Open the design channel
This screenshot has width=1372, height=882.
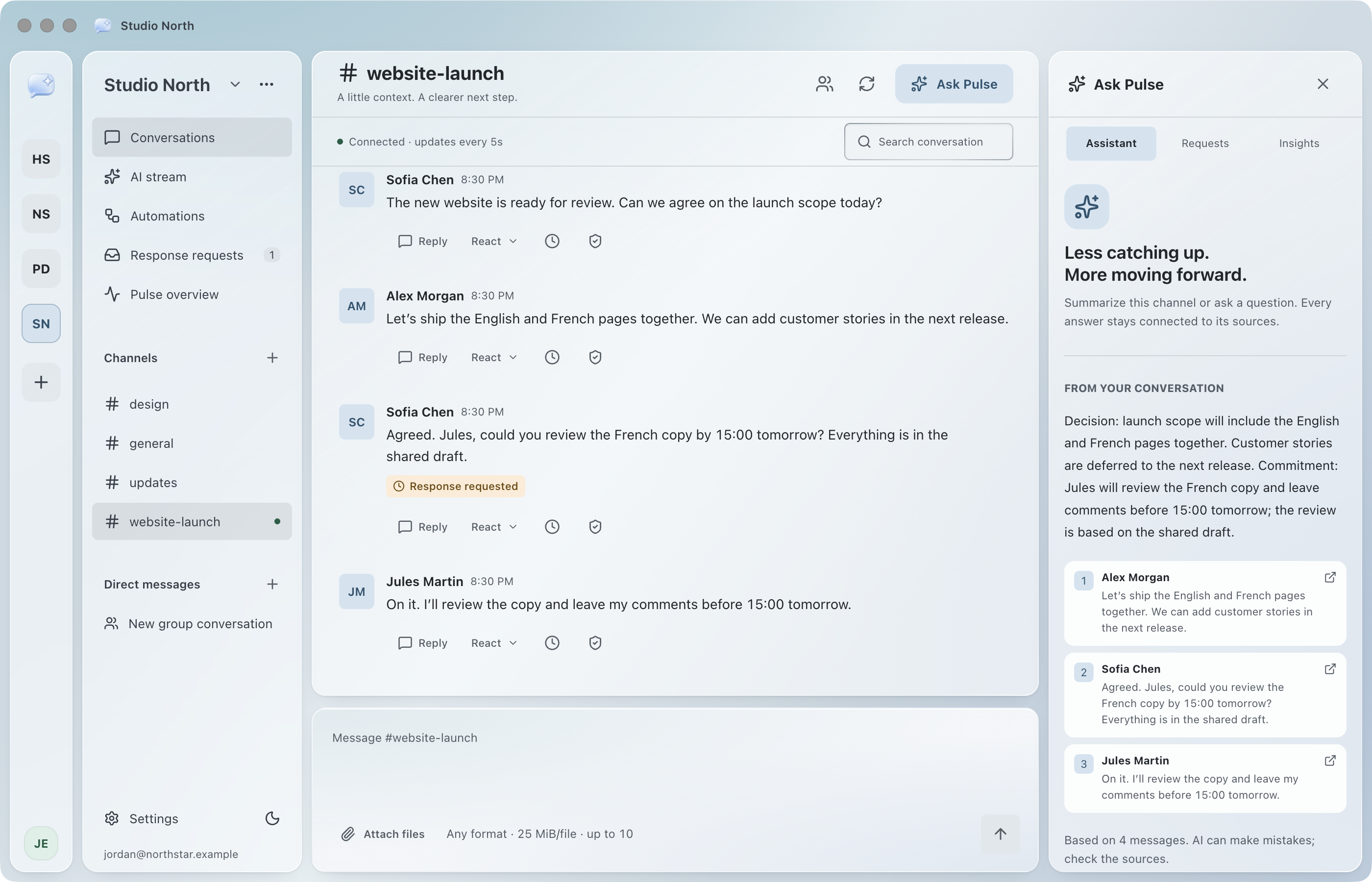(x=192, y=404)
